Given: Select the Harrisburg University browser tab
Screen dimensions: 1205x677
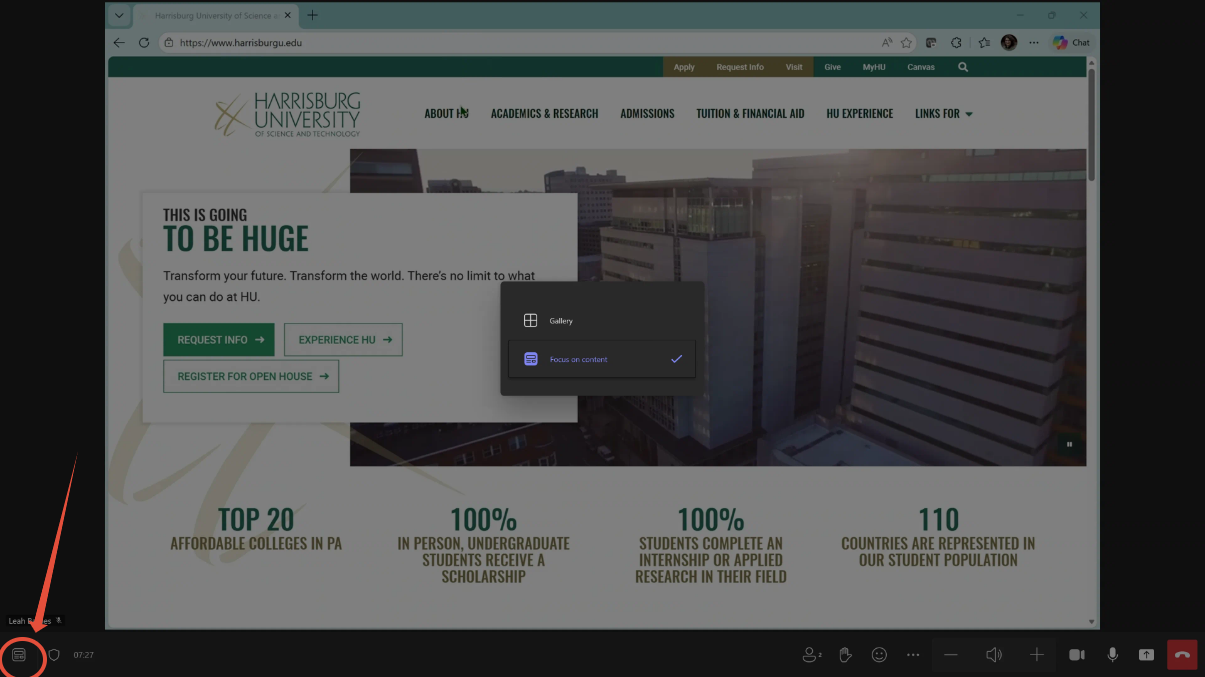Looking at the screenshot, I should [214, 16].
